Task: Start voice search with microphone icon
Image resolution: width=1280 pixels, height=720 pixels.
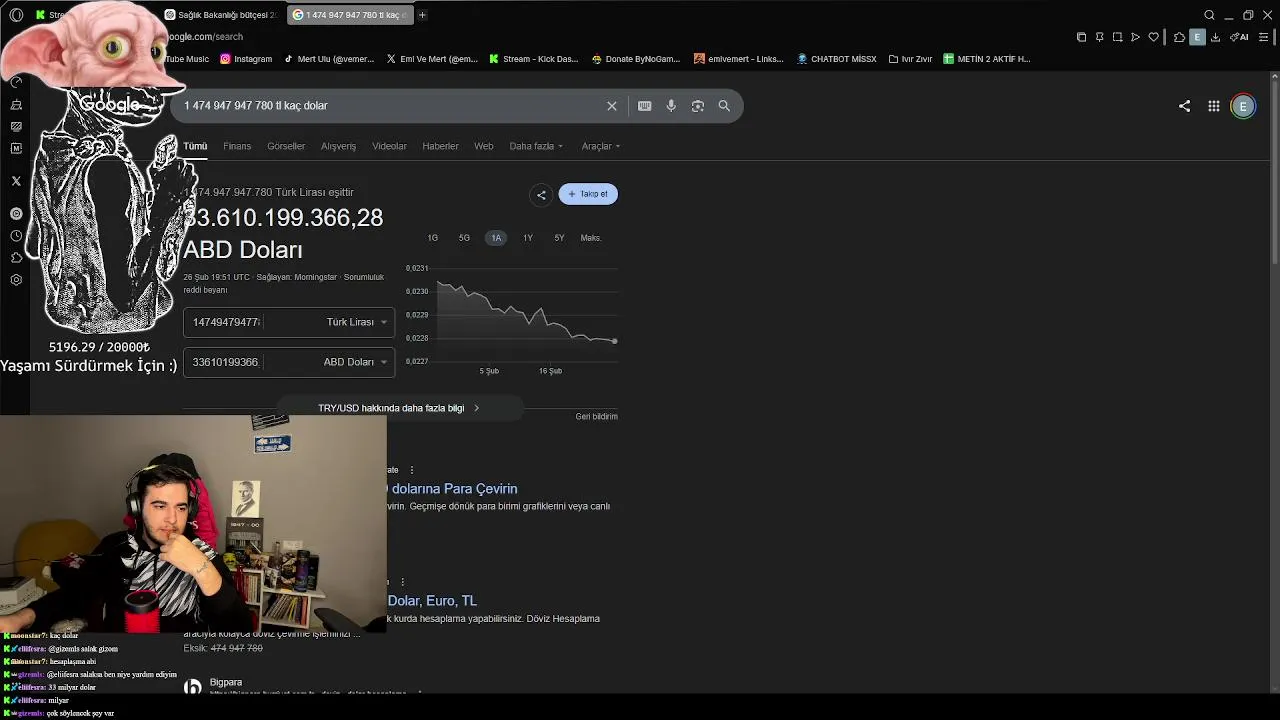Action: click(671, 106)
